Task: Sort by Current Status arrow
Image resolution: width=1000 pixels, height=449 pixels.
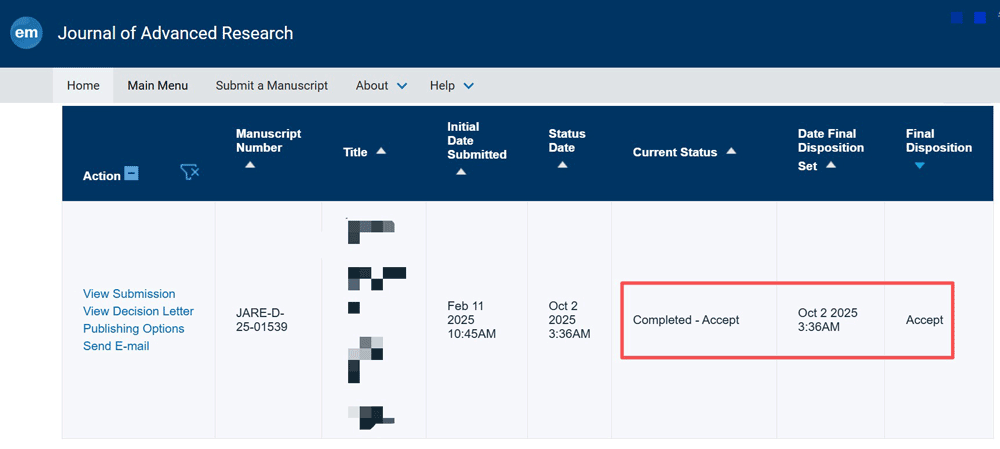Action: click(x=731, y=152)
